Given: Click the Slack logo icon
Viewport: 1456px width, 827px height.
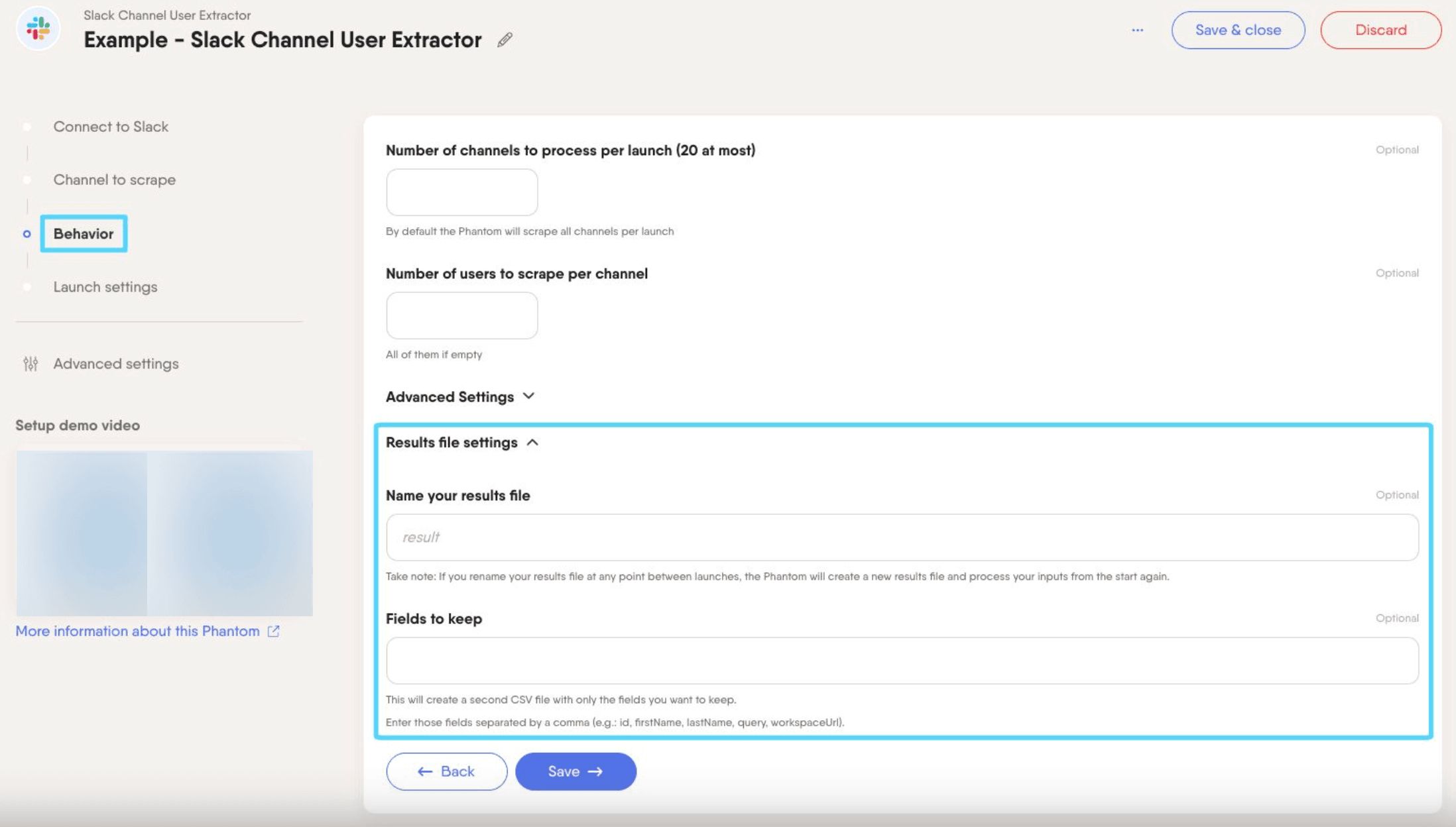Looking at the screenshot, I should [x=38, y=28].
